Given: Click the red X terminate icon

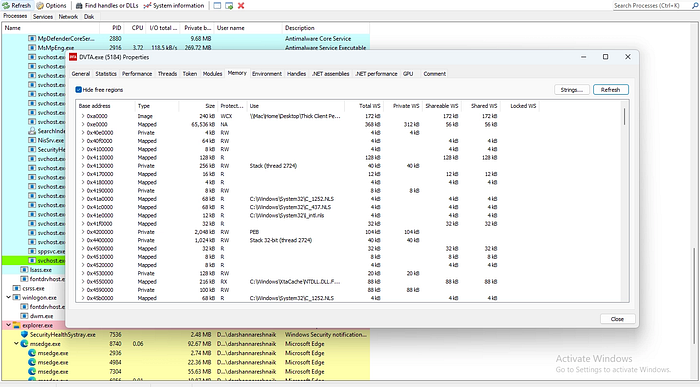Looking at the screenshot, I should tap(241, 6).
